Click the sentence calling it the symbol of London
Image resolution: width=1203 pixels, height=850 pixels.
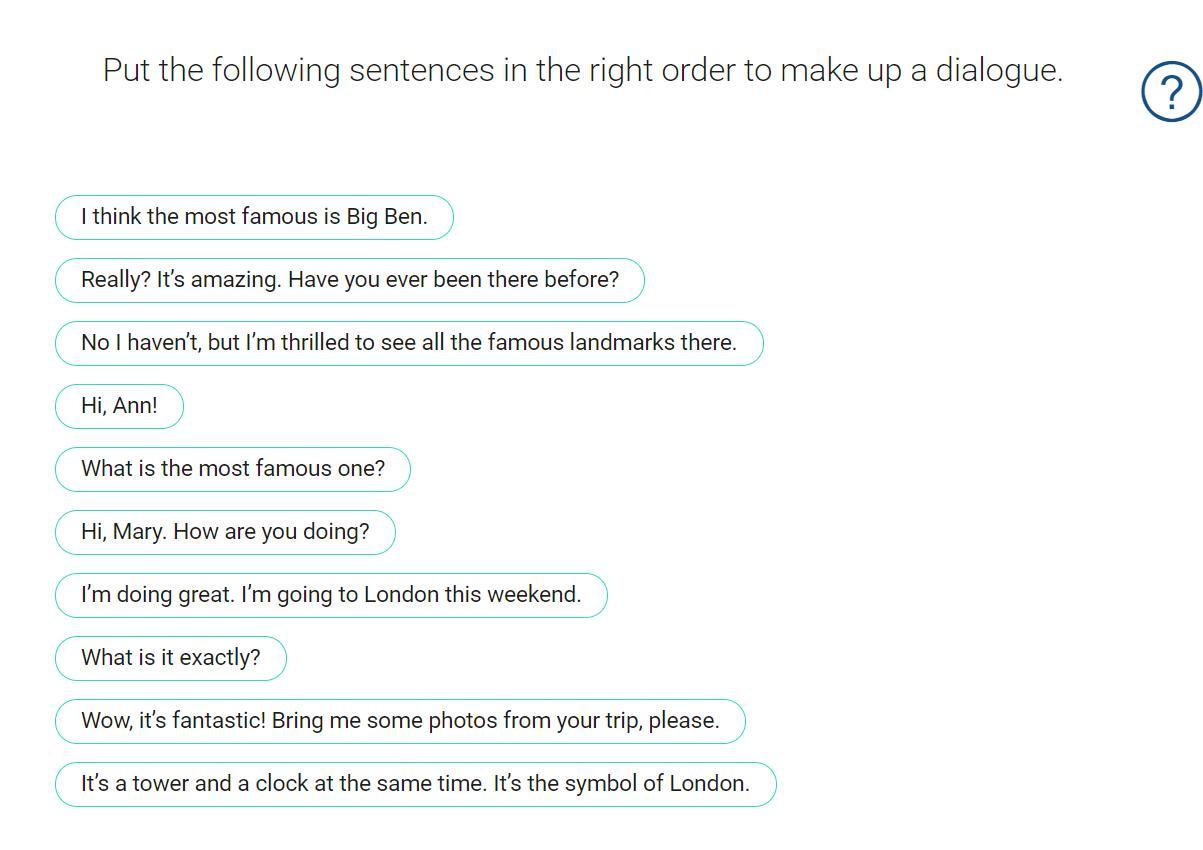click(x=415, y=784)
